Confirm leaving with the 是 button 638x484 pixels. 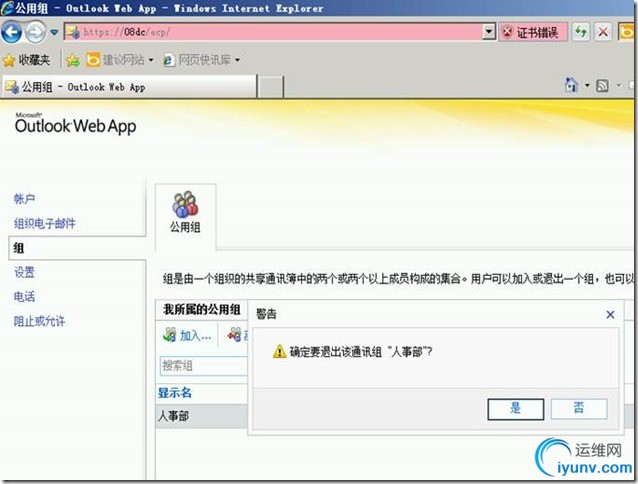[x=516, y=409]
